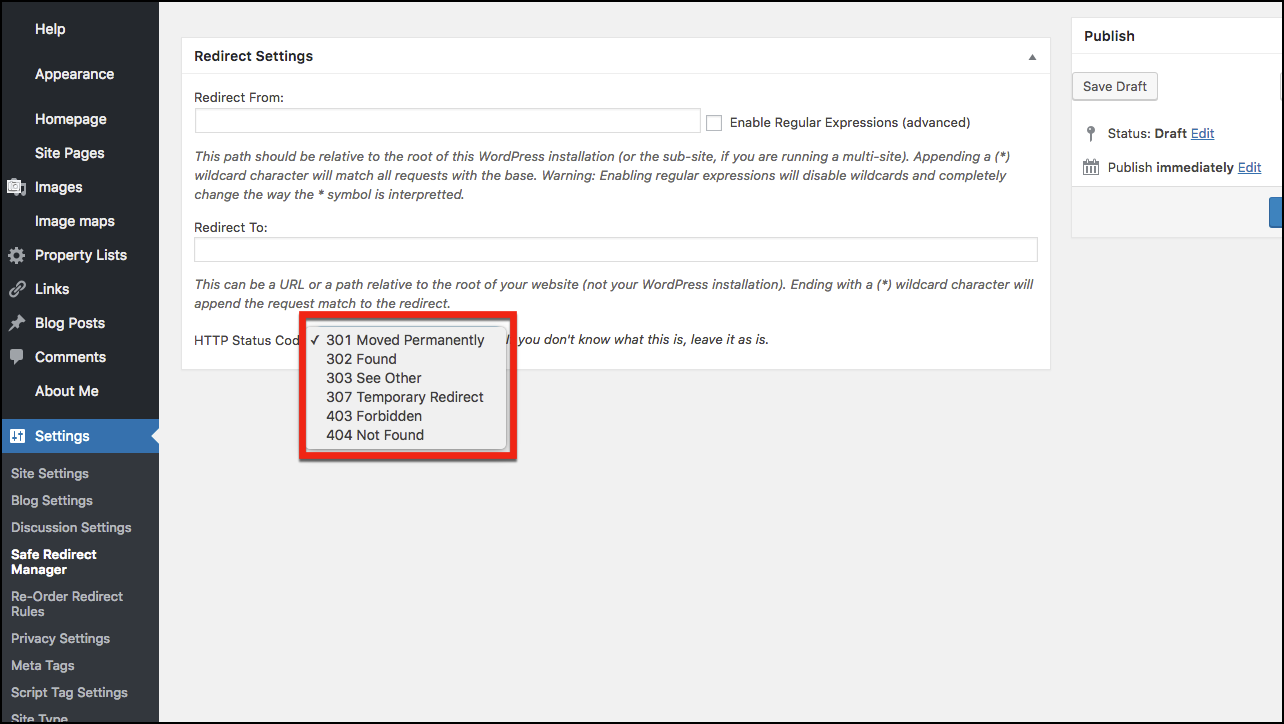The height and width of the screenshot is (724, 1284).
Task: Enable Regular Expressions checkbox
Action: coord(714,123)
